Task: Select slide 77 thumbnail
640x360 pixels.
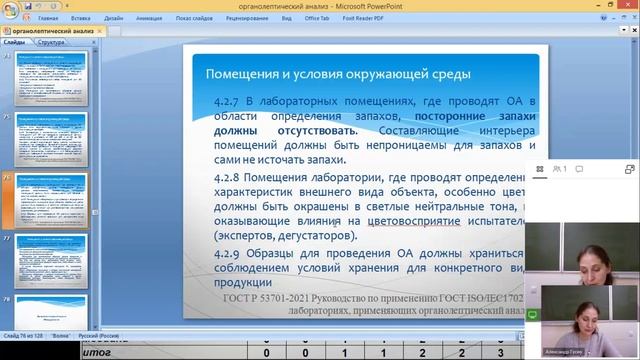Action: pos(51,261)
